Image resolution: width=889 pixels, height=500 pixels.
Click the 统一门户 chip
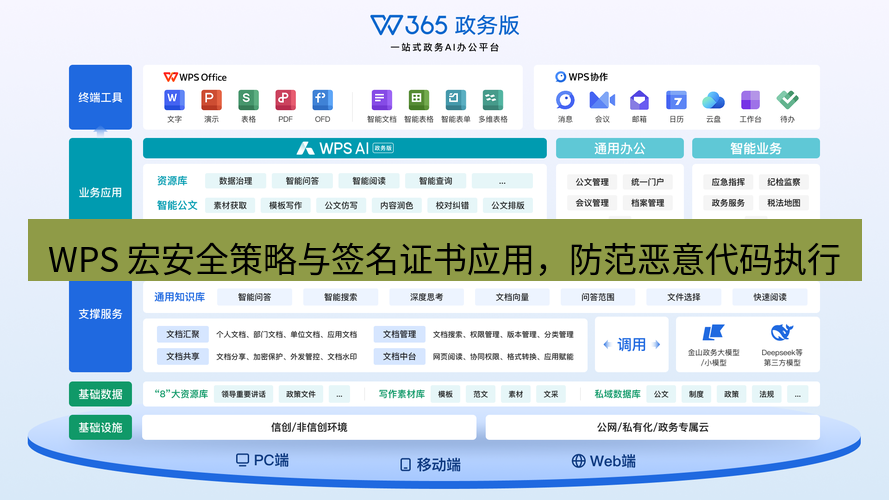647,182
